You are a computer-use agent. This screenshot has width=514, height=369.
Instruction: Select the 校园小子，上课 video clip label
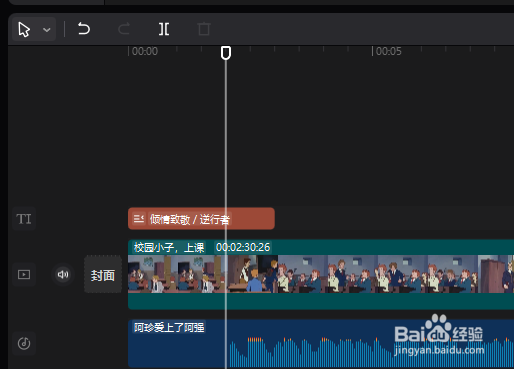pos(169,247)
